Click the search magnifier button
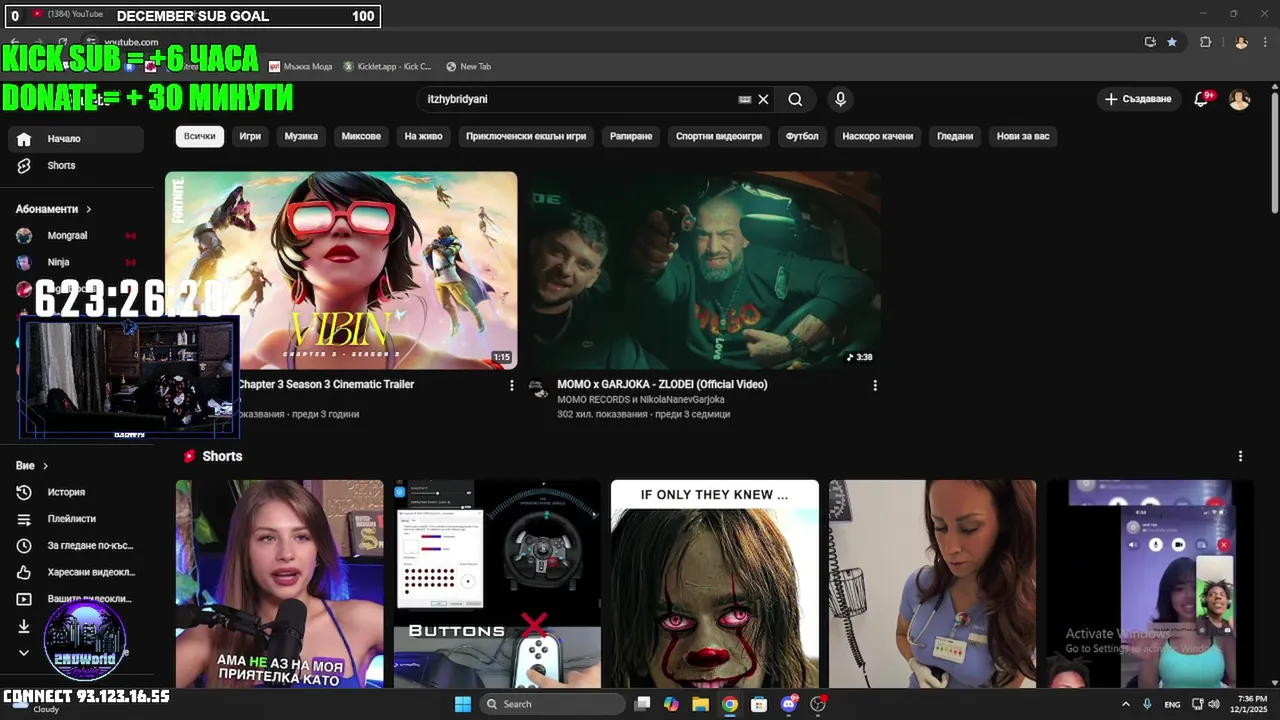Screen dimensions: 1280x720 click(x=795, y=99)
